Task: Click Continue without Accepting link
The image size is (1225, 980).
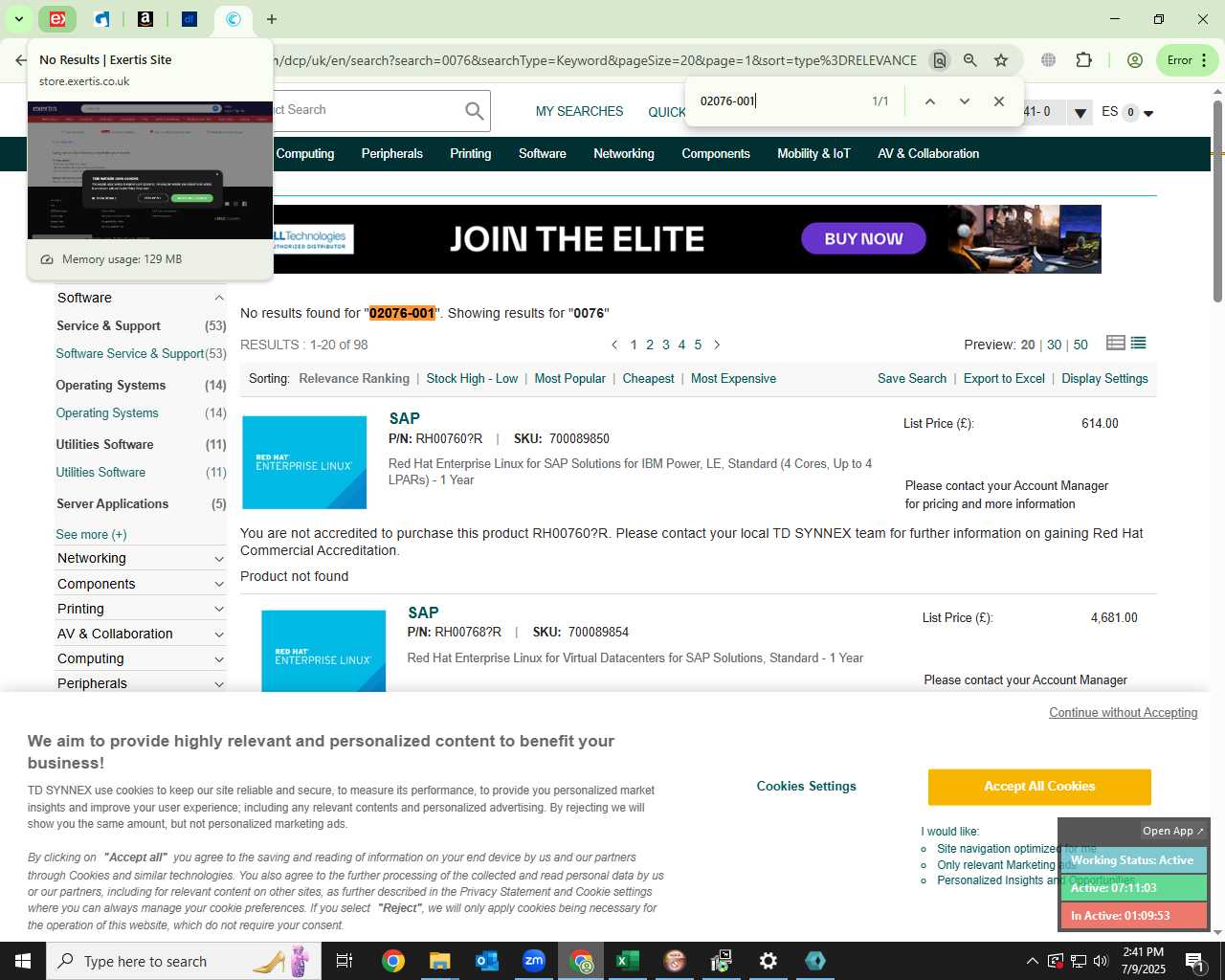Action: (1123, 712)
